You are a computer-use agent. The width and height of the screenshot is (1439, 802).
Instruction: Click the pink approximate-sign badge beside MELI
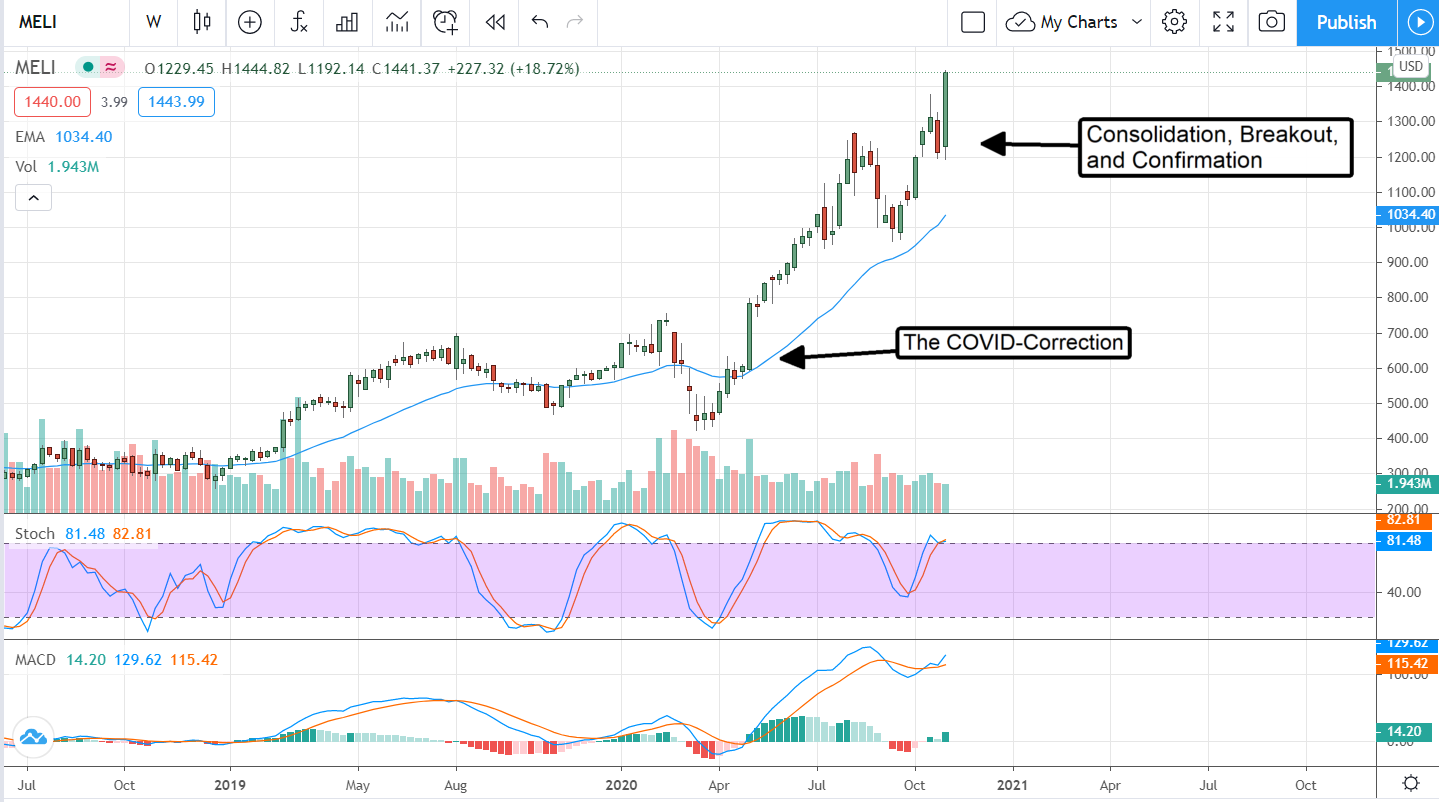click(111, 68)
